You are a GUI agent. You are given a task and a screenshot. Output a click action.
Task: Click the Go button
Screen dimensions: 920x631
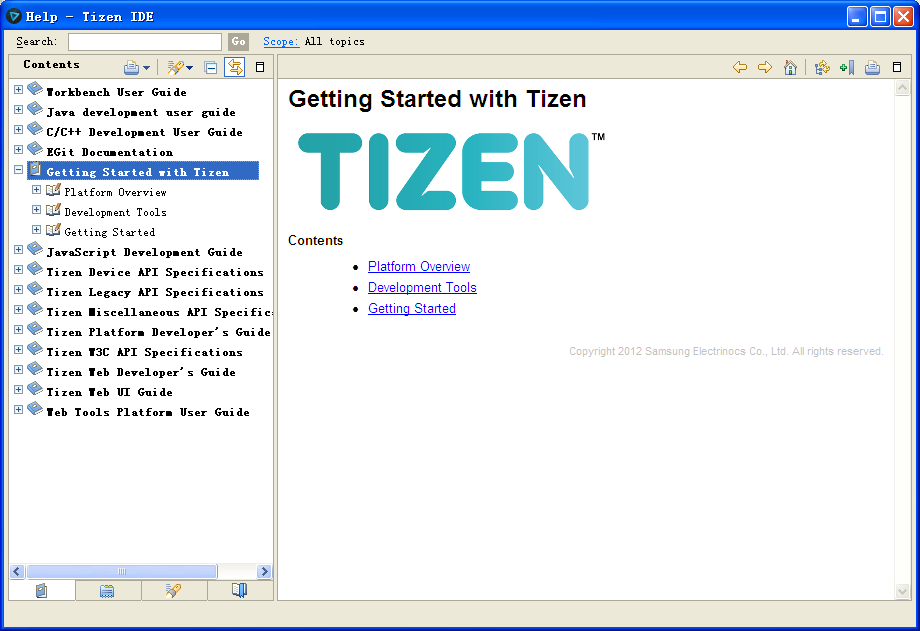(238, 42)
